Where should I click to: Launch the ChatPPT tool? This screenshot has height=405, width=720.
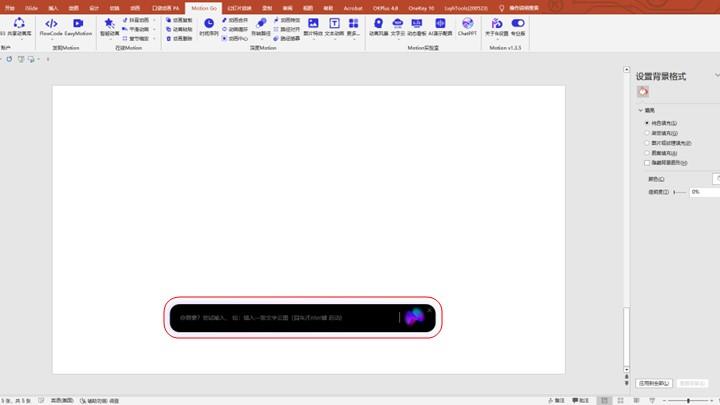coord(467,27)
